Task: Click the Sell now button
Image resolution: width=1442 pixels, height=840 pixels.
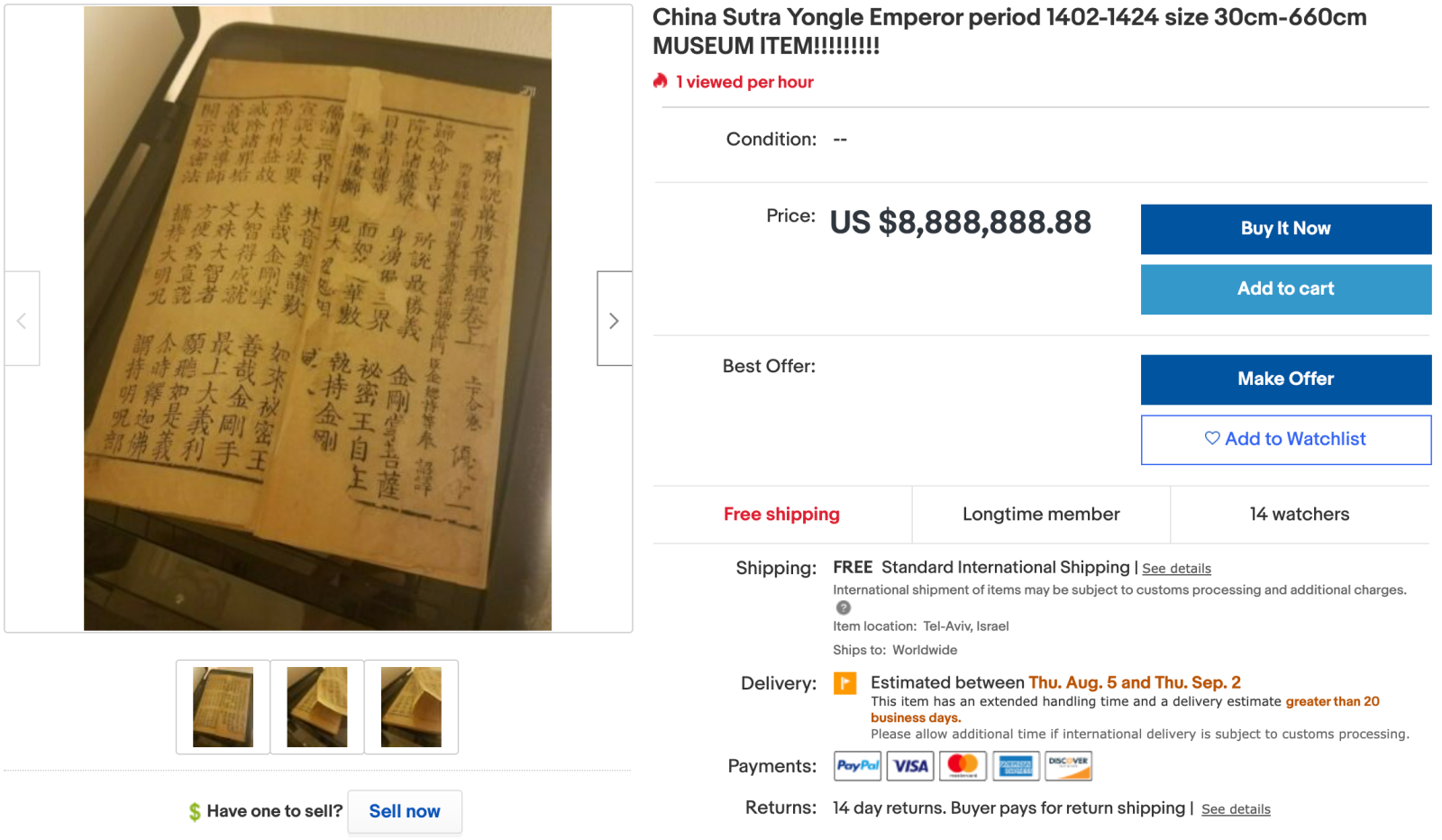Action: [x=405, y=811]
